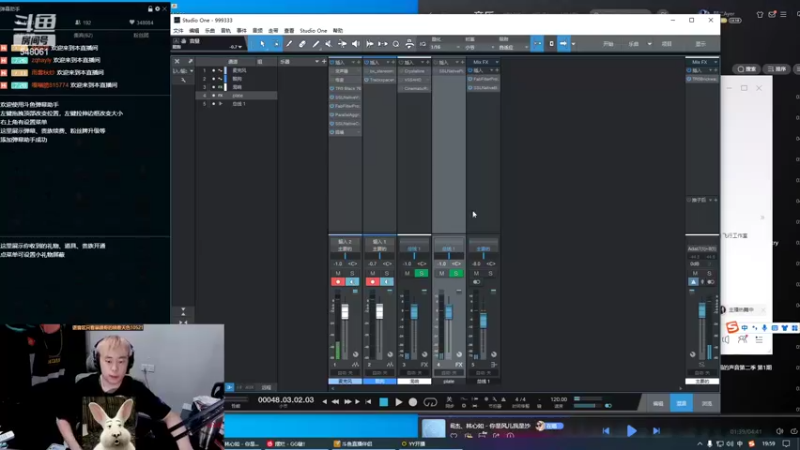Open the 乐曲 menu

[210, 31]
